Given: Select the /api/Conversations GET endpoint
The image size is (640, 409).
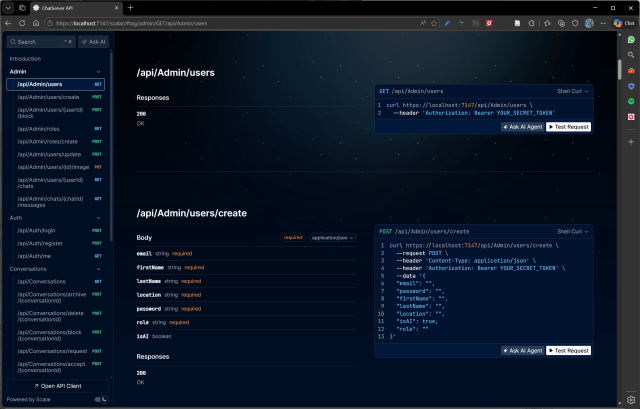Looking at the screenshot, I should coord(56,282).
